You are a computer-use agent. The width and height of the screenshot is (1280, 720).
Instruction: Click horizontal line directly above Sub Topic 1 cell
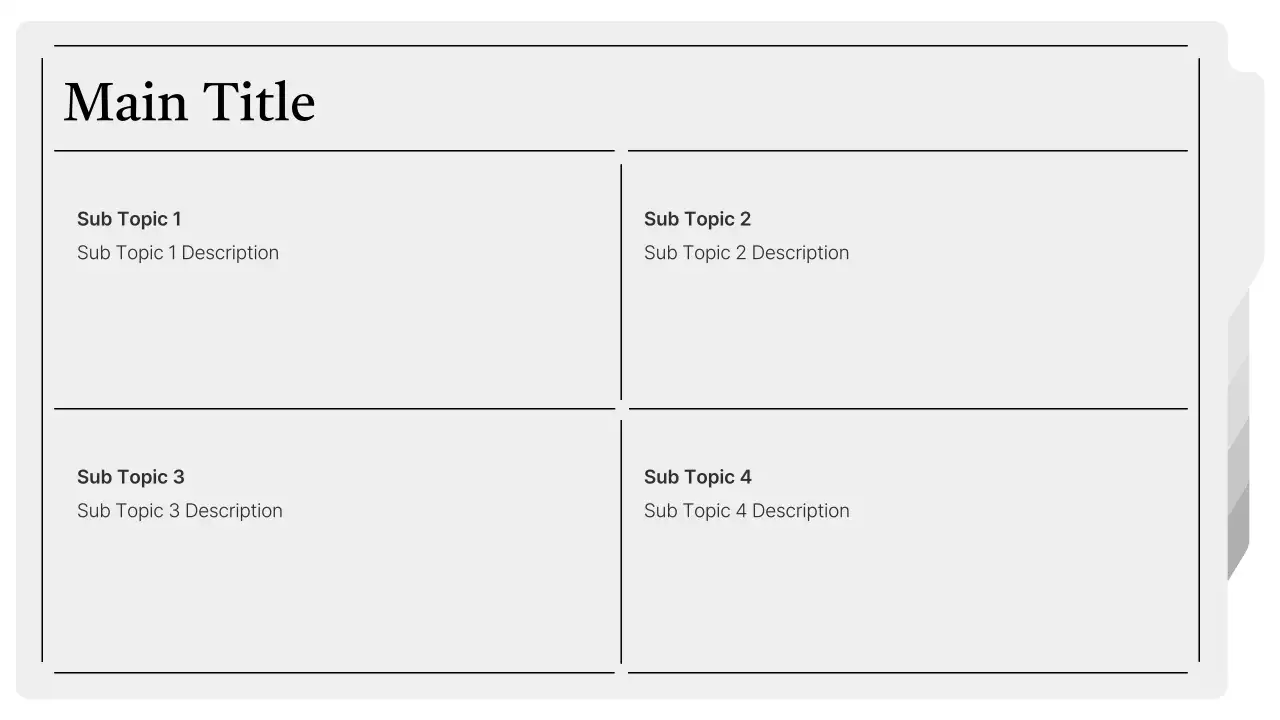tap(334, 151)
